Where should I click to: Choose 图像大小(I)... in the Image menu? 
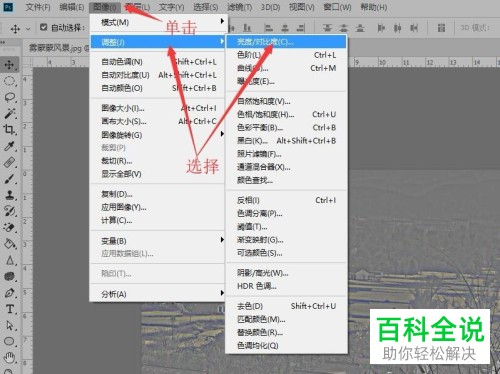point(157,108)
